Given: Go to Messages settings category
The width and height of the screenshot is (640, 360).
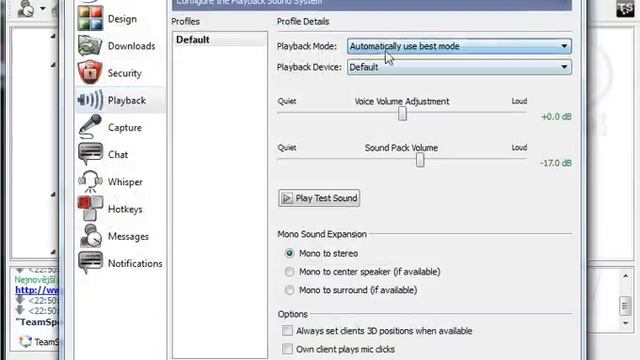Looking at the screenshot, I should point(128,236).
